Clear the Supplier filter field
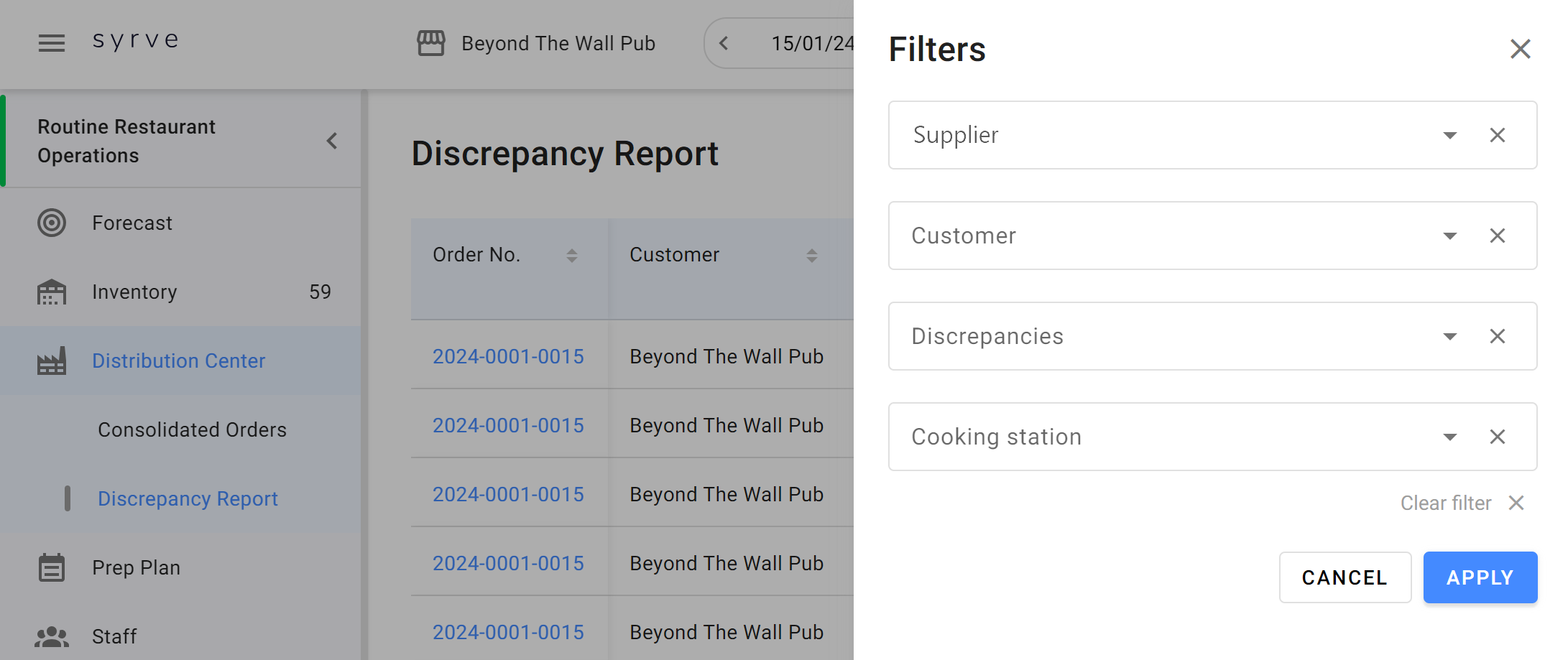Image resolution: width=1568 pixels, height=660 pixels. [x=1497, y=135]
